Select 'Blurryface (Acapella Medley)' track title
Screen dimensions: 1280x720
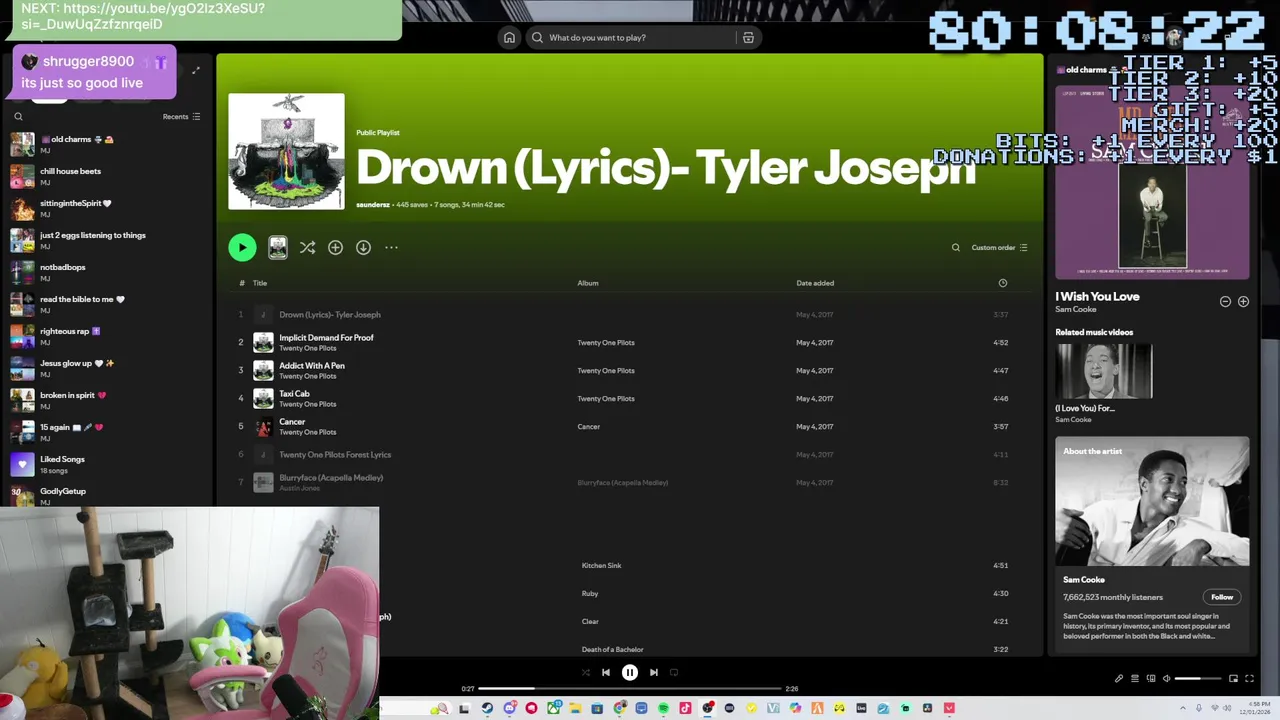[x=331, y=478]
